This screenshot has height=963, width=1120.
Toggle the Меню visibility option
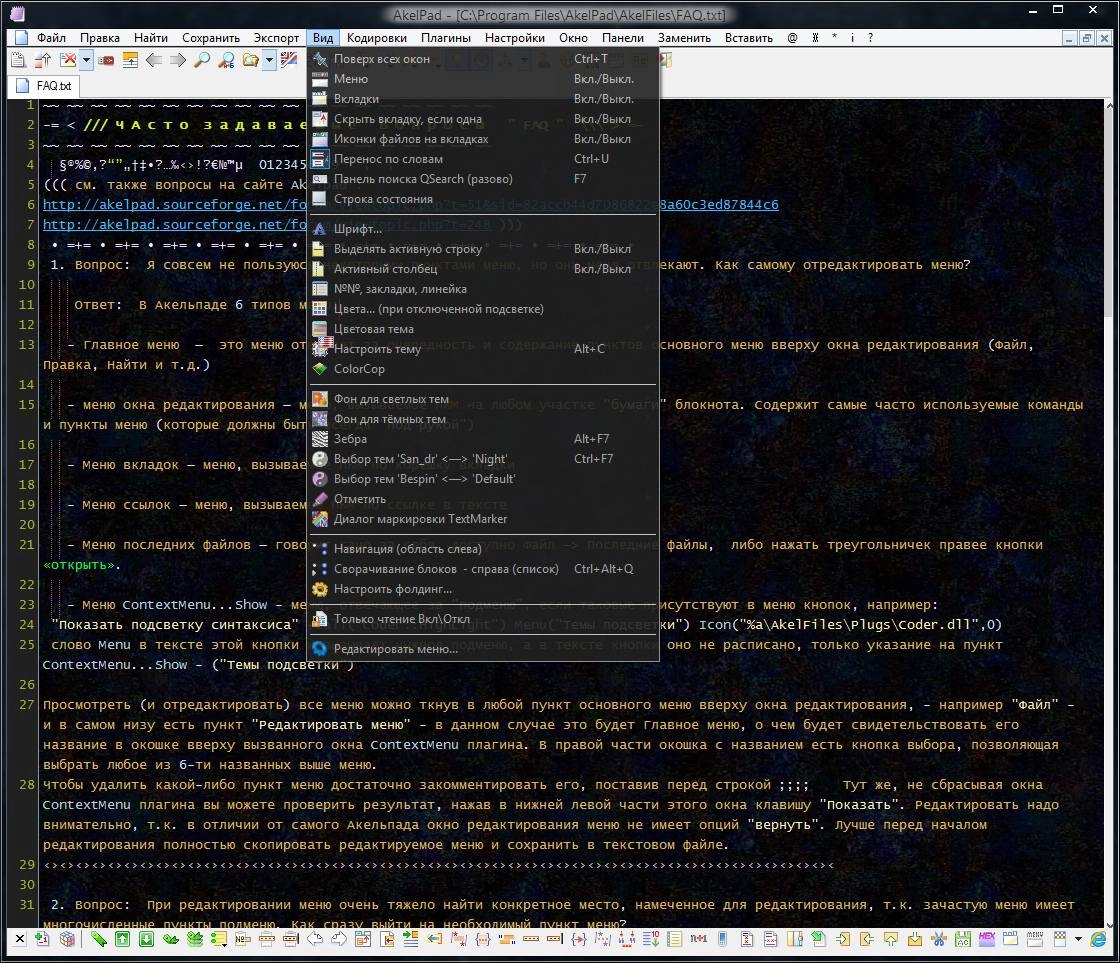pos(483,79)
